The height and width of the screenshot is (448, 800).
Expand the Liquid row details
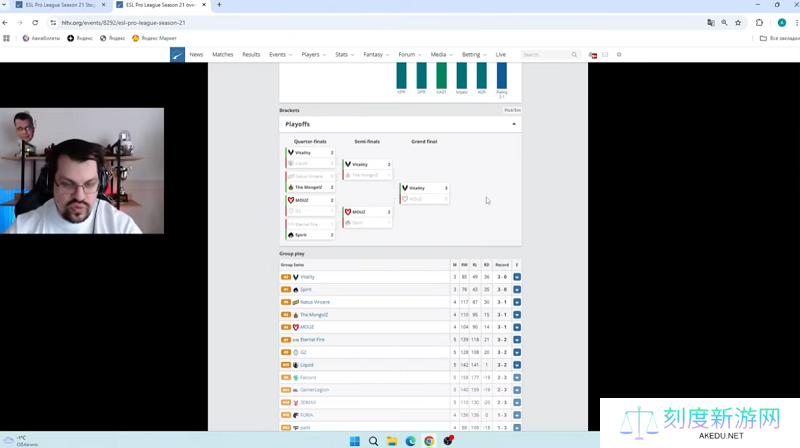click(x=517, y=365)
